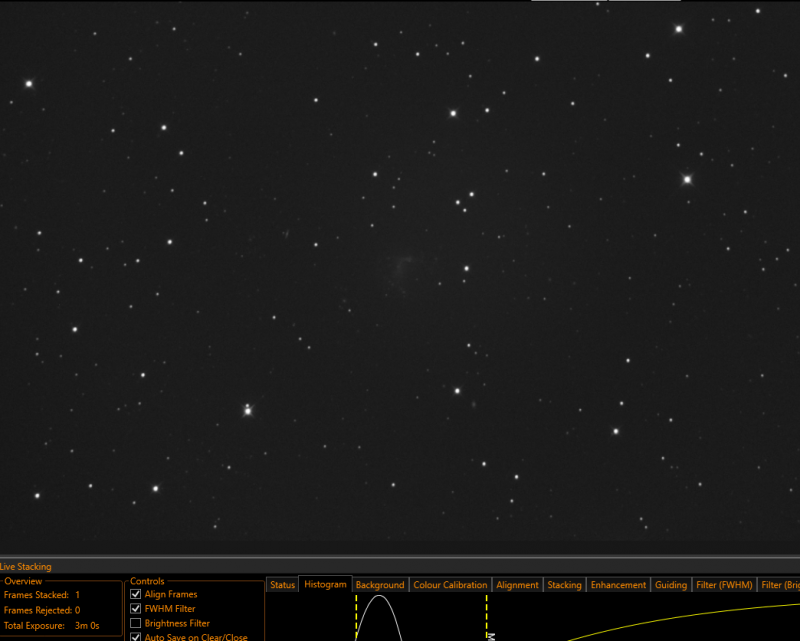Open the Background tab
This screenshot has width=800, height=641.
pos(380,585)
